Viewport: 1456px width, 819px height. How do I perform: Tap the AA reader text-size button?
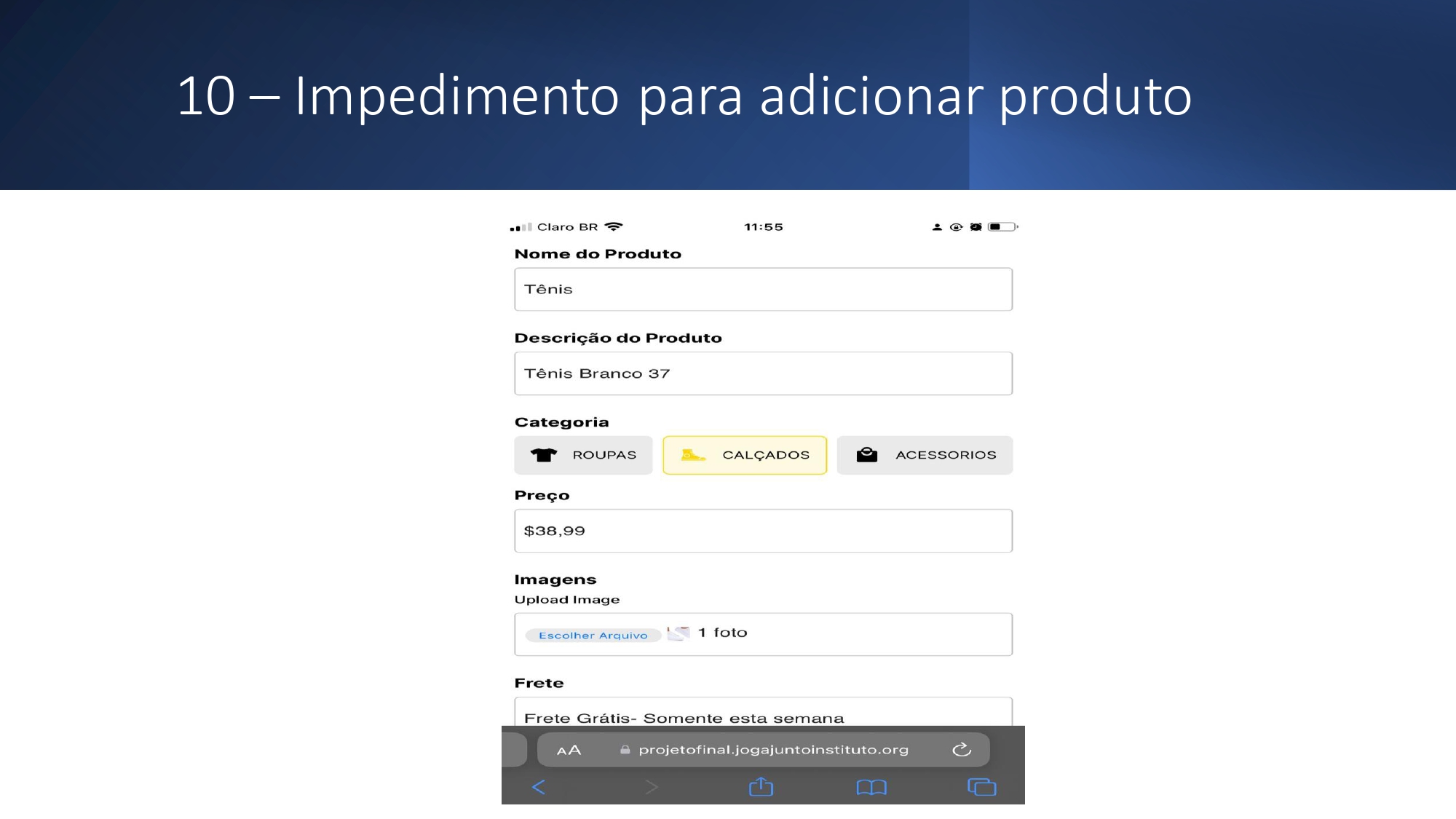pos(569,750)
